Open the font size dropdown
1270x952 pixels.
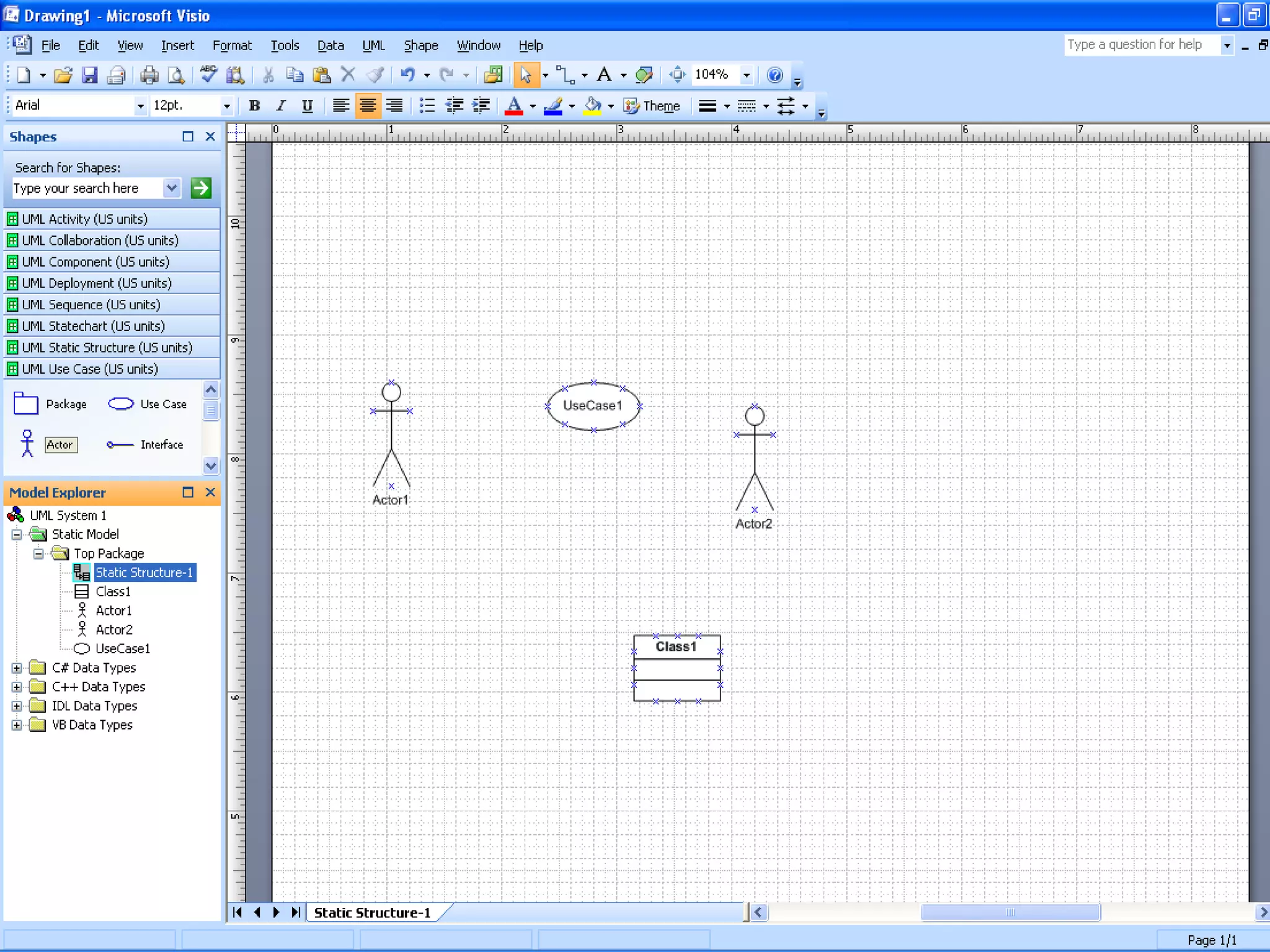coord(226,106)
